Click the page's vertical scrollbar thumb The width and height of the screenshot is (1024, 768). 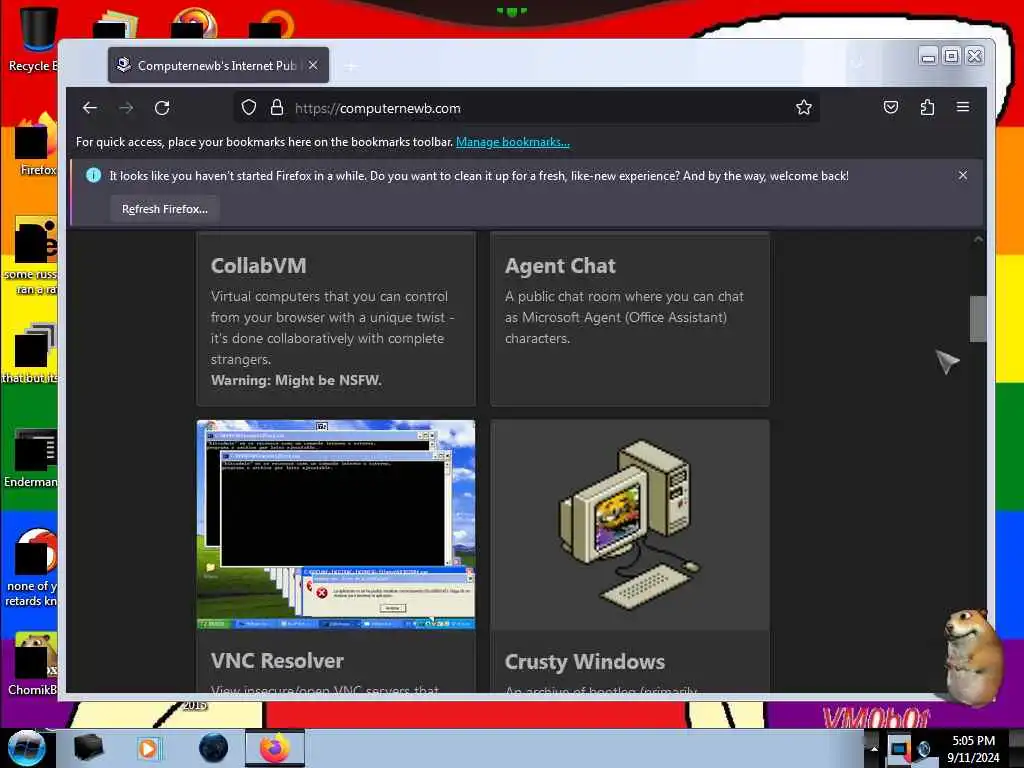point(978,319)
